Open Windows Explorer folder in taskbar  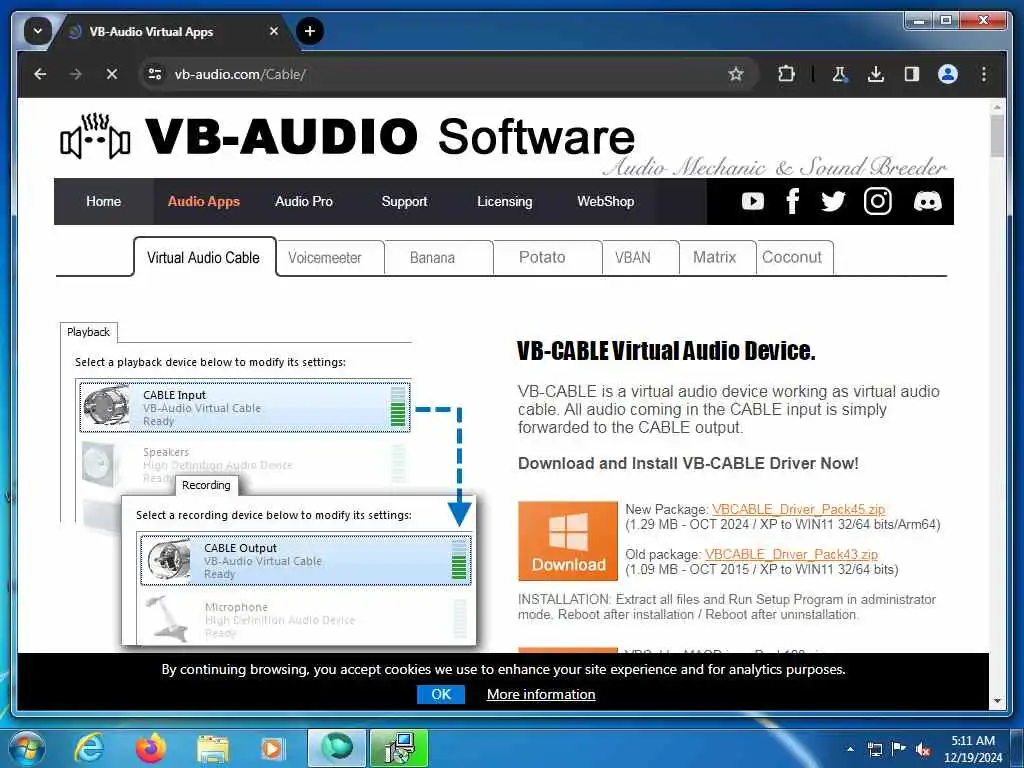(212, 748)
